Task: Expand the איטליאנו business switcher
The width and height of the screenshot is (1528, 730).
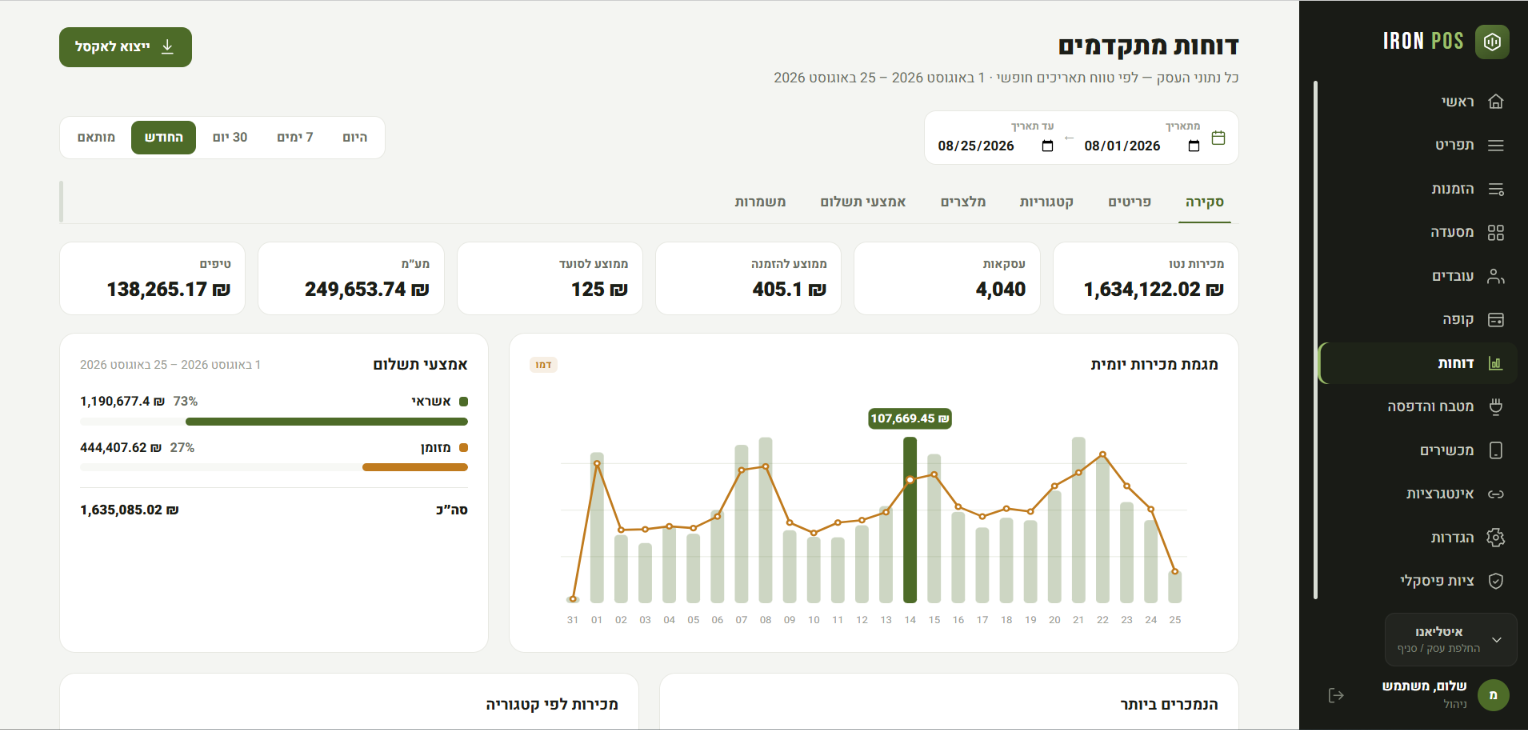Action: pos(1451,640)
